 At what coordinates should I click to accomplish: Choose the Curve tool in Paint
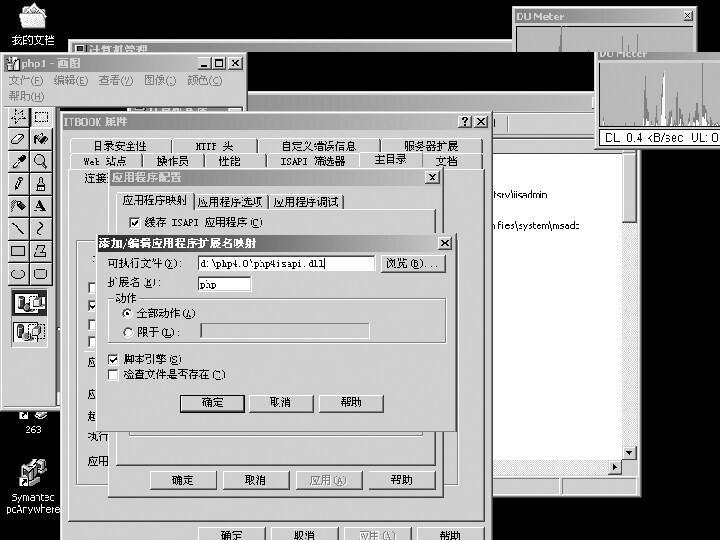41,228
